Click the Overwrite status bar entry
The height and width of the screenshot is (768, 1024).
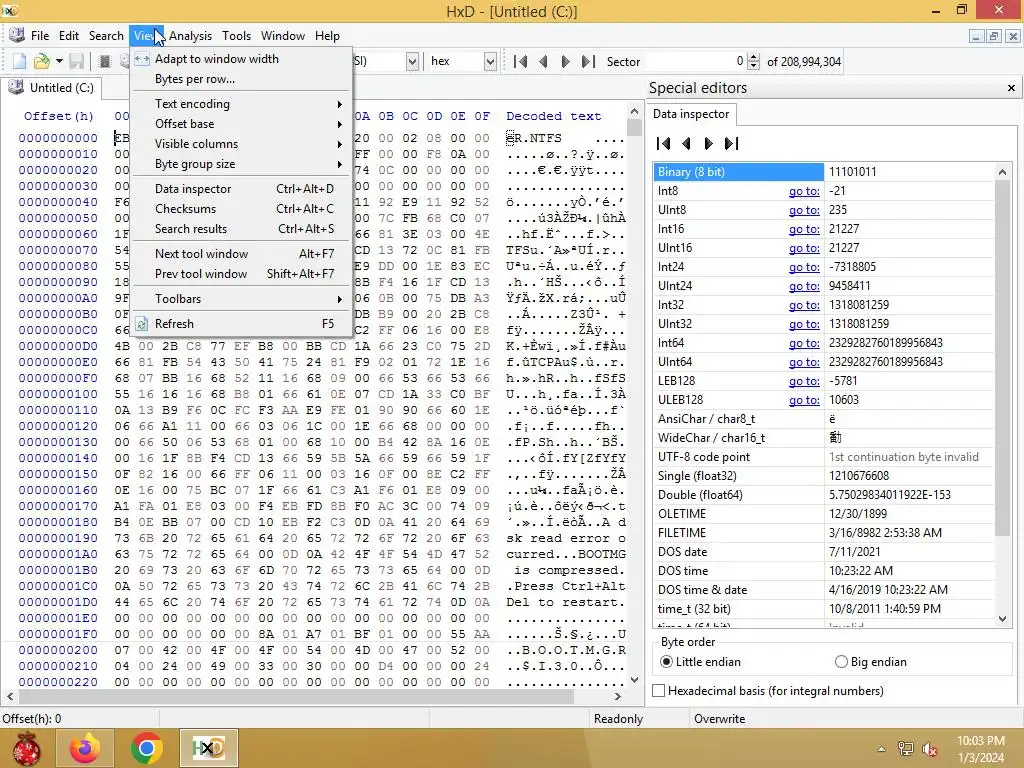(719, 718)
